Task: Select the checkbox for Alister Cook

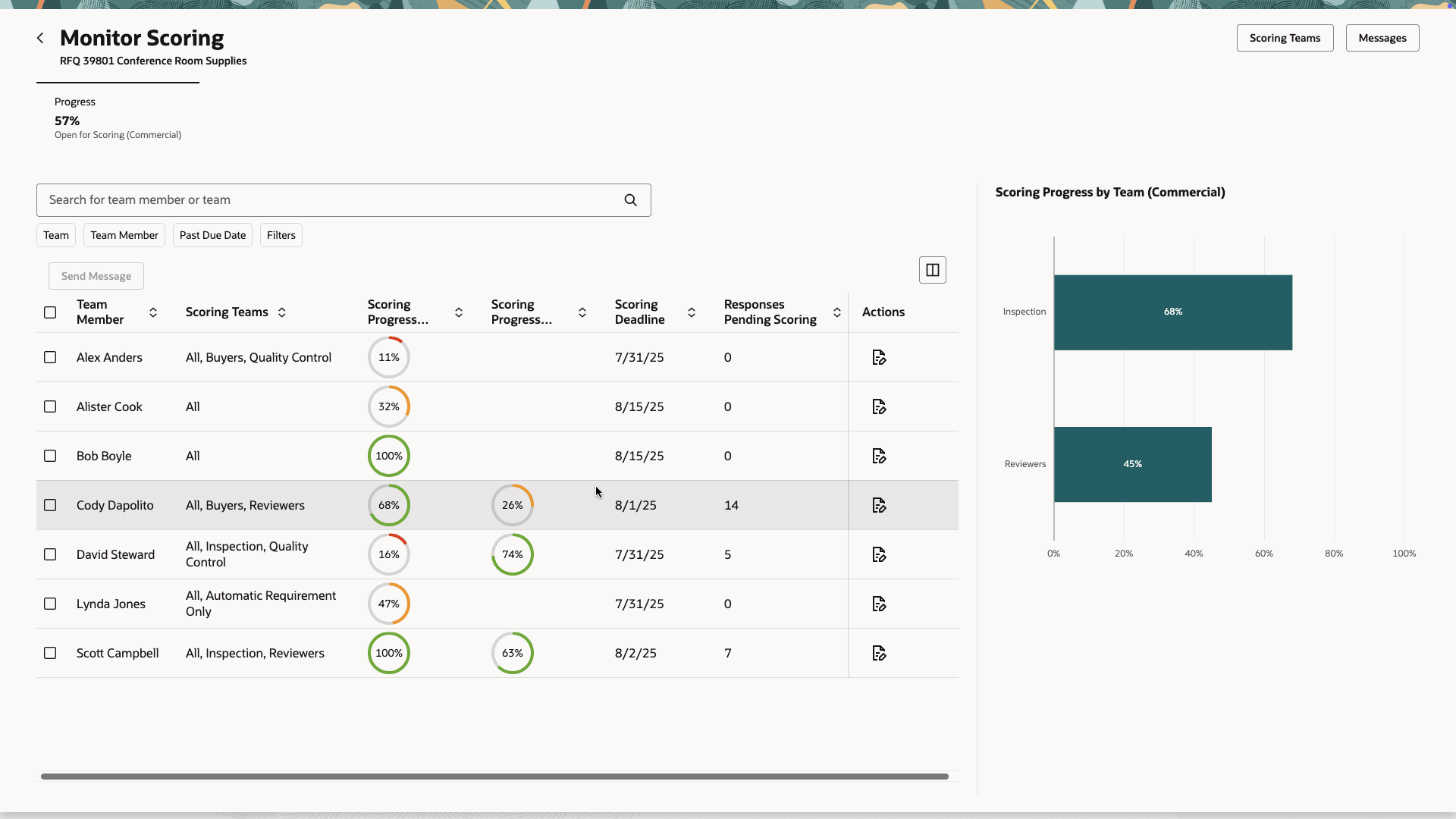Action: [50, 406]
